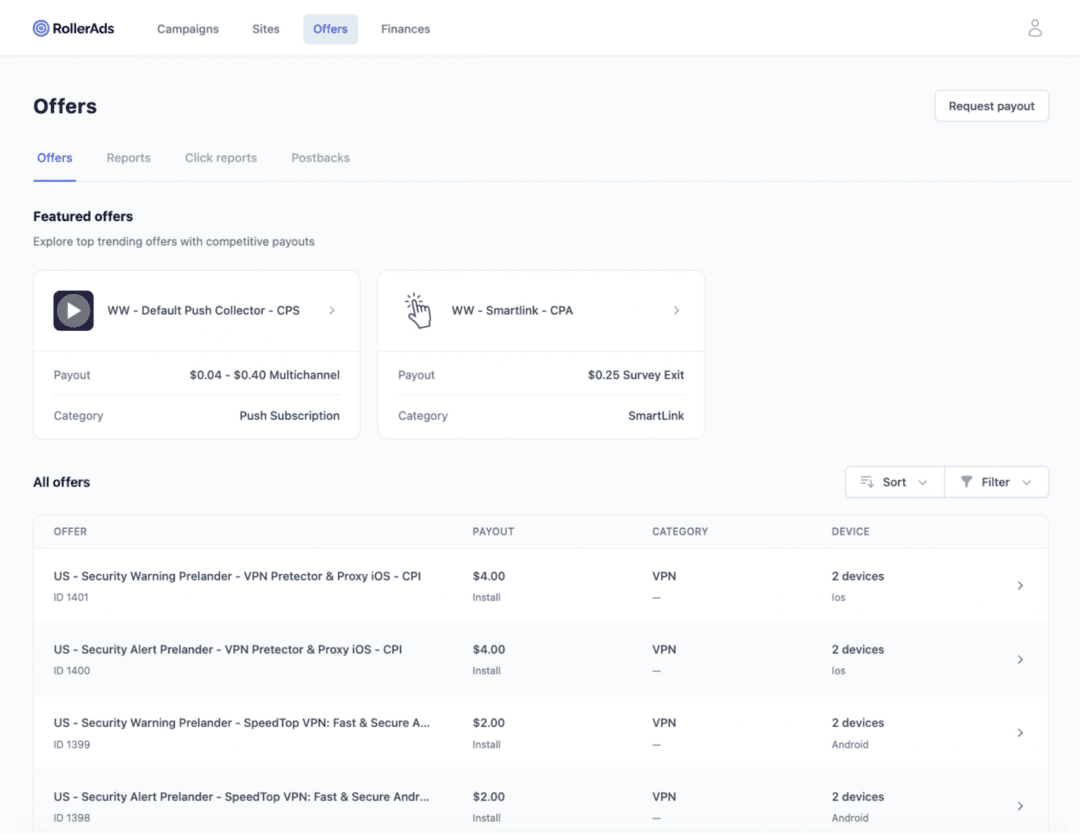
Task: Click $2.00 payout in ID 1399 row
Action: (x=489, y=723)
